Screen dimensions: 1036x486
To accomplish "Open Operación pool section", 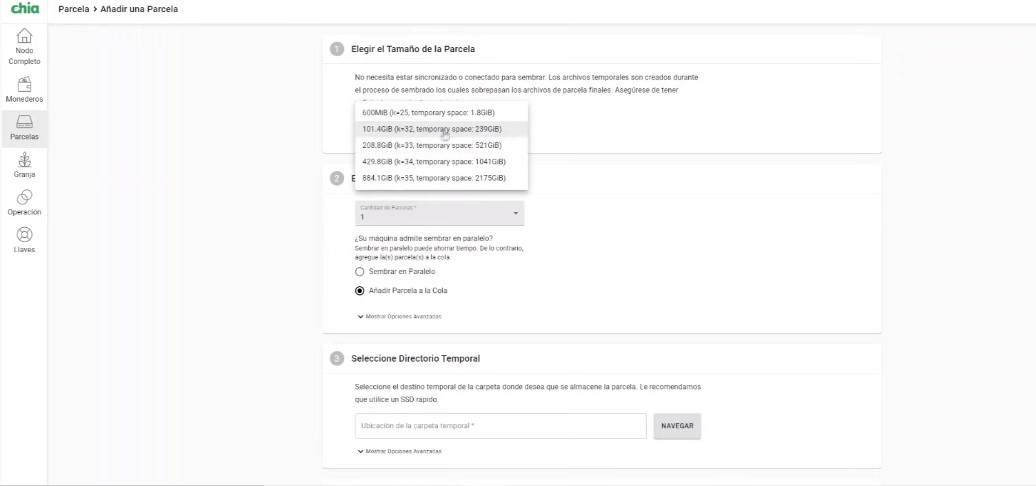I will (24, 203).
